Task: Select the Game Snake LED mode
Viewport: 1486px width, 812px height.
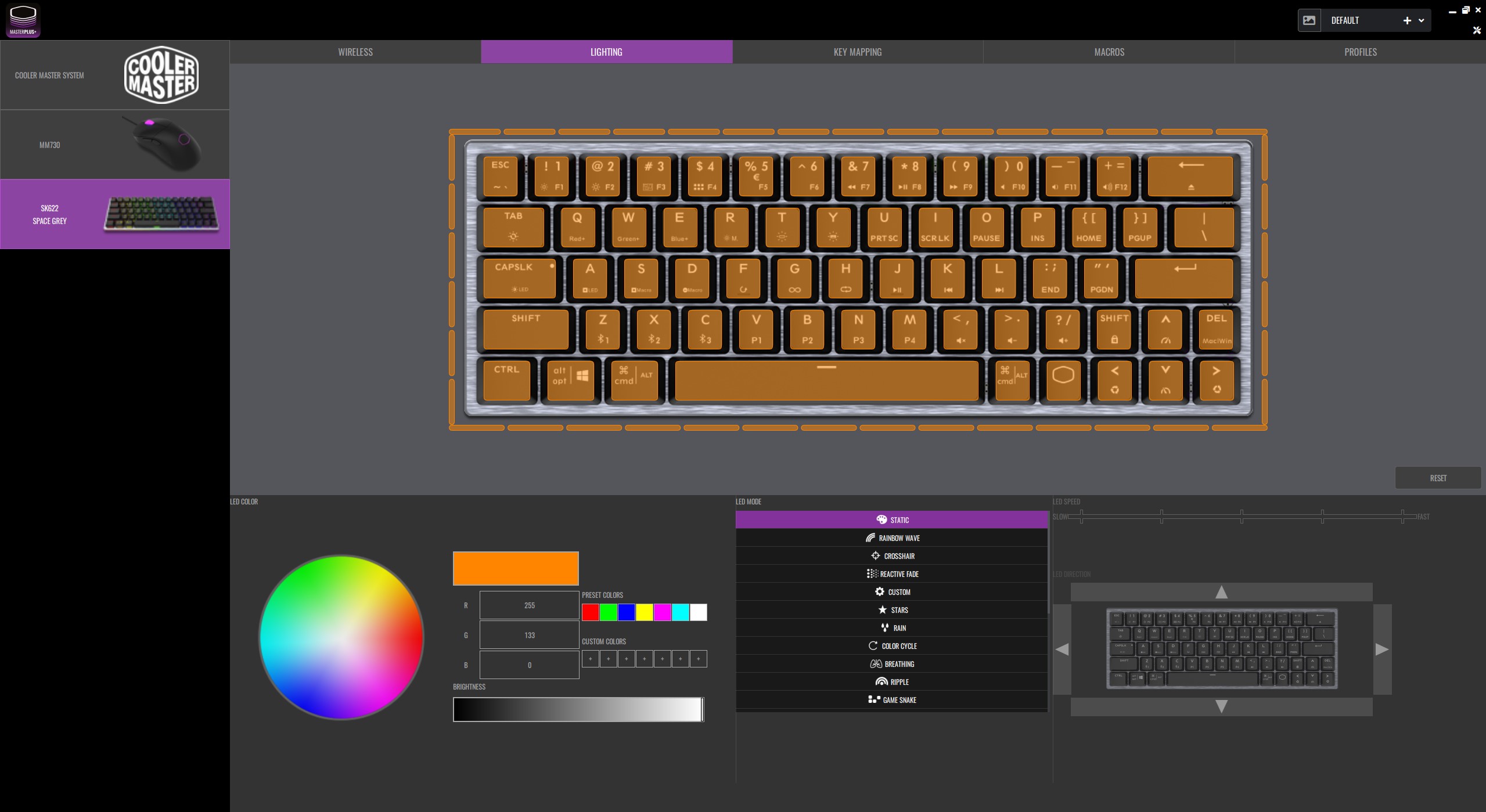Action: (891, 700)
